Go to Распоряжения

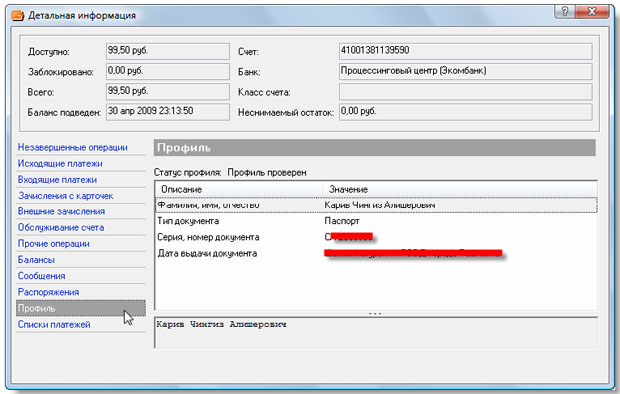coord(48,292)
